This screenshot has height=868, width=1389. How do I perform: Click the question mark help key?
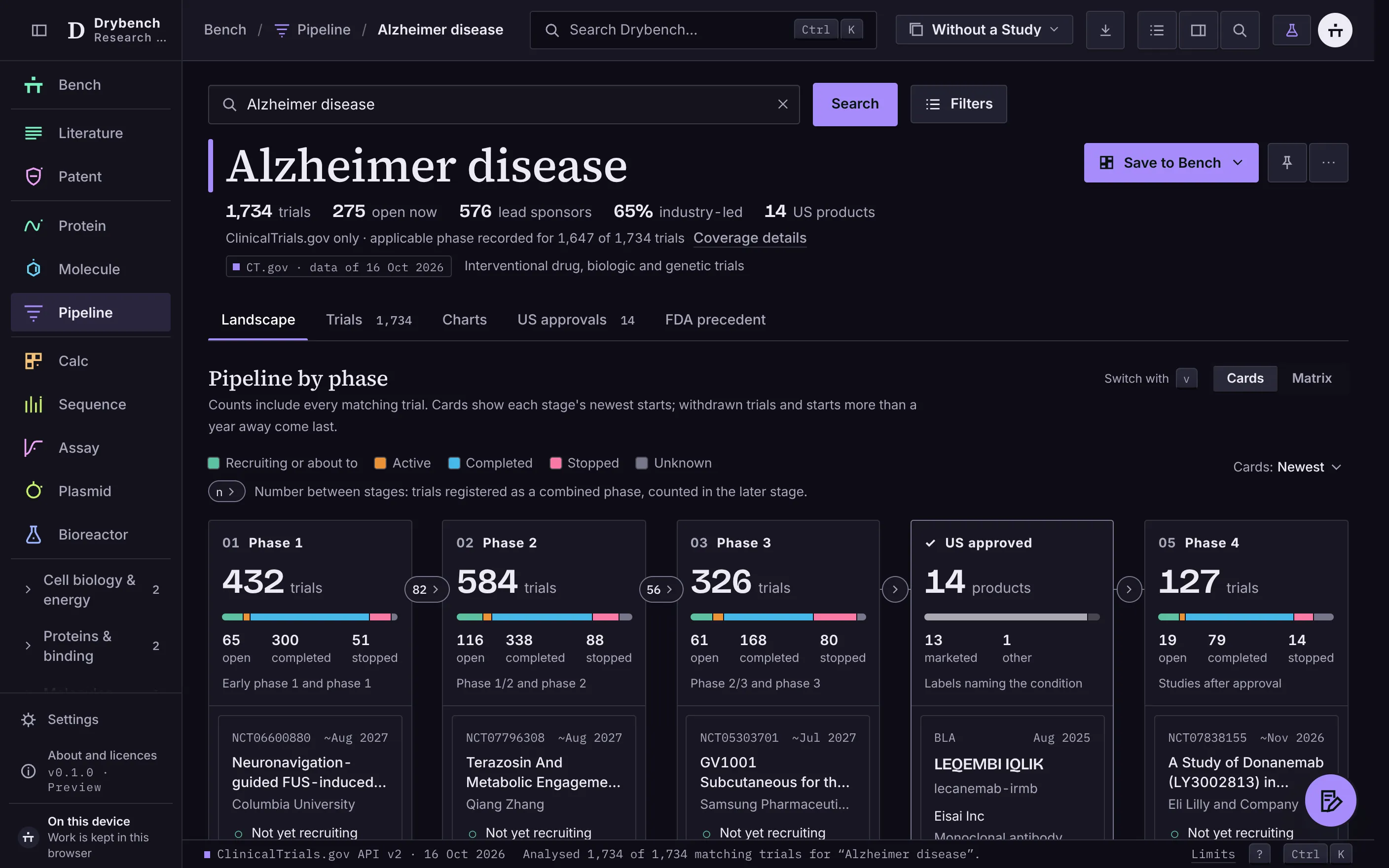coord(1259,854)
